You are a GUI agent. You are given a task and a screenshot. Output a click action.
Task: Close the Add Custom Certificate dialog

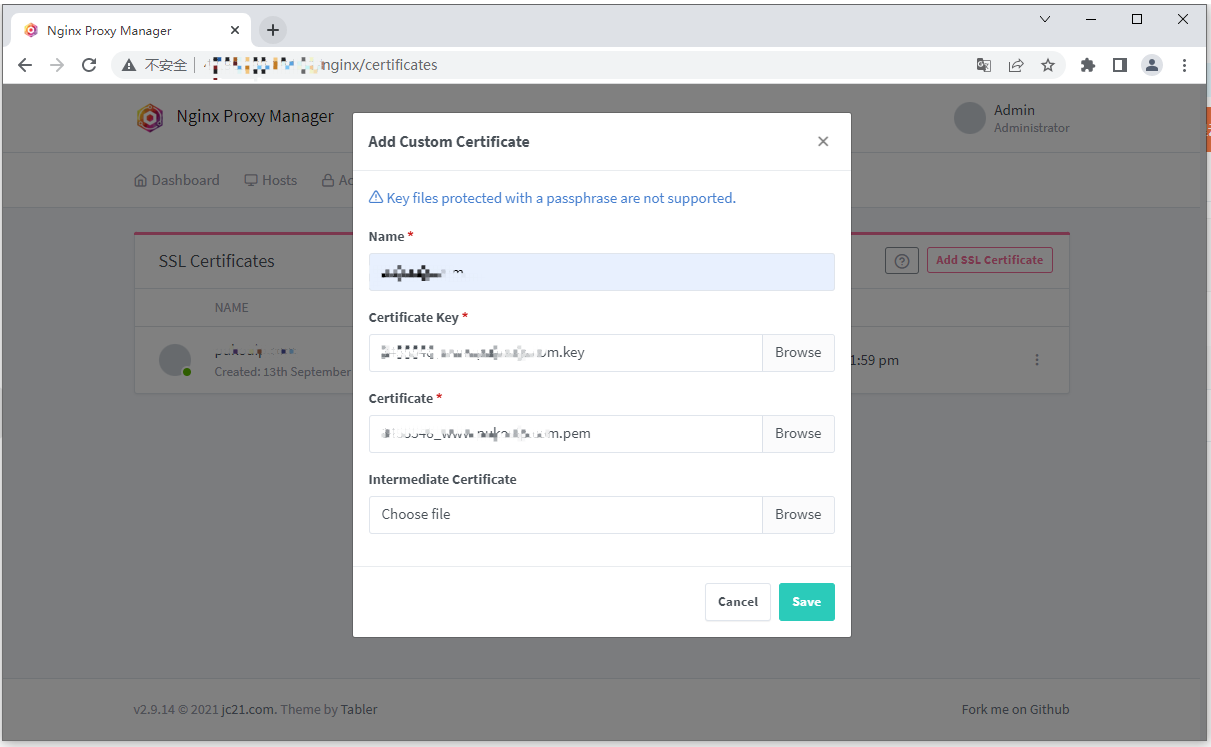pos(823,142)
